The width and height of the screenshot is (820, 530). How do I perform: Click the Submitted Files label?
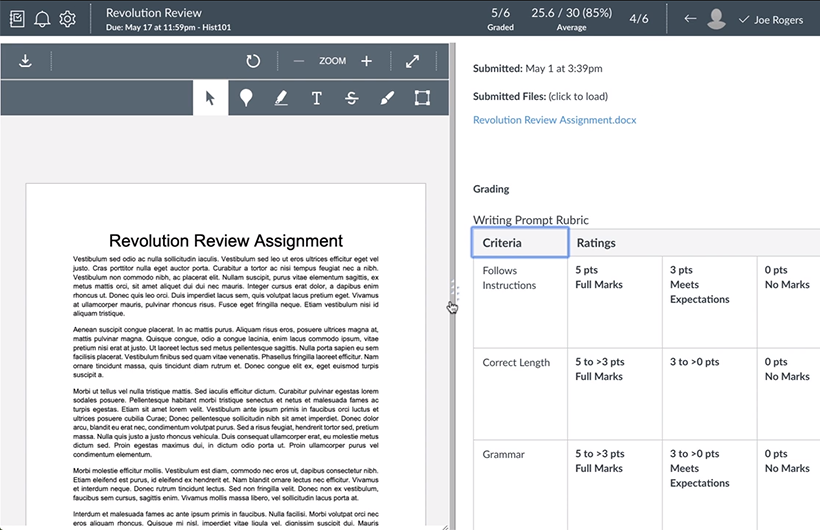(509, 96)
